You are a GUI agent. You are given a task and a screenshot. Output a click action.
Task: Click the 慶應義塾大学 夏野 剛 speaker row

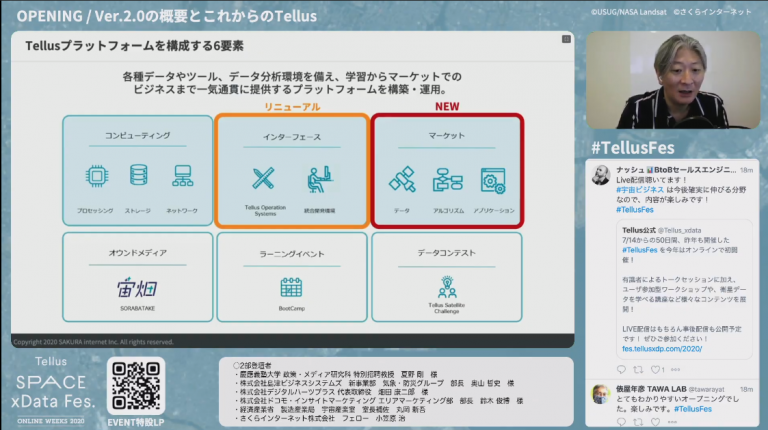coord(336,374)
